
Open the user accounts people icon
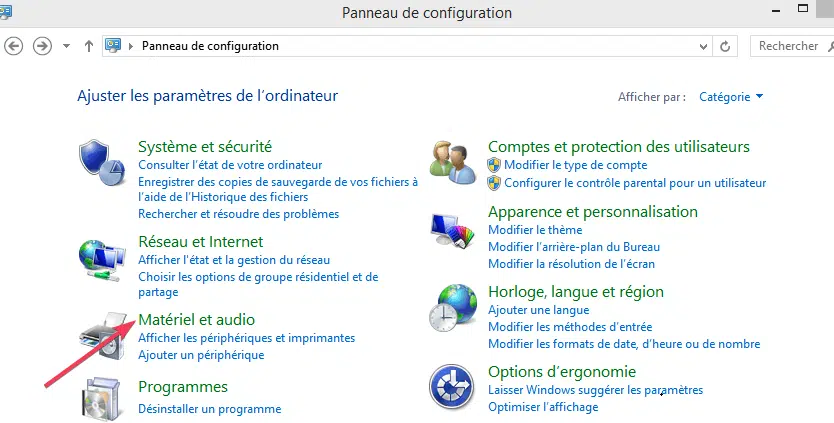[453, 162]
